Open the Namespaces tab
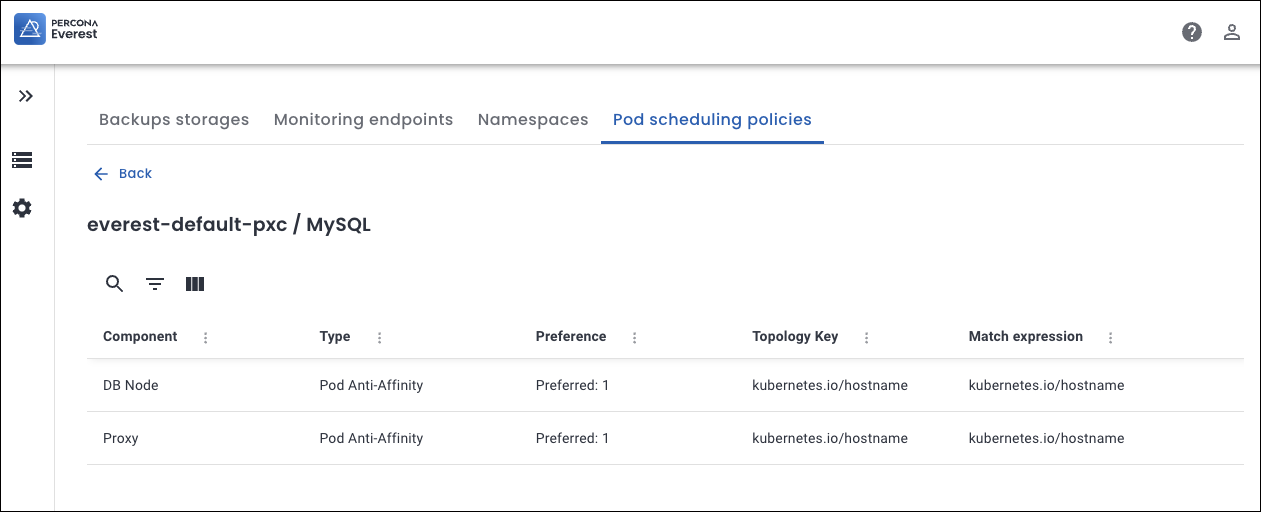 pyautogui.click(x=533, y=120)
